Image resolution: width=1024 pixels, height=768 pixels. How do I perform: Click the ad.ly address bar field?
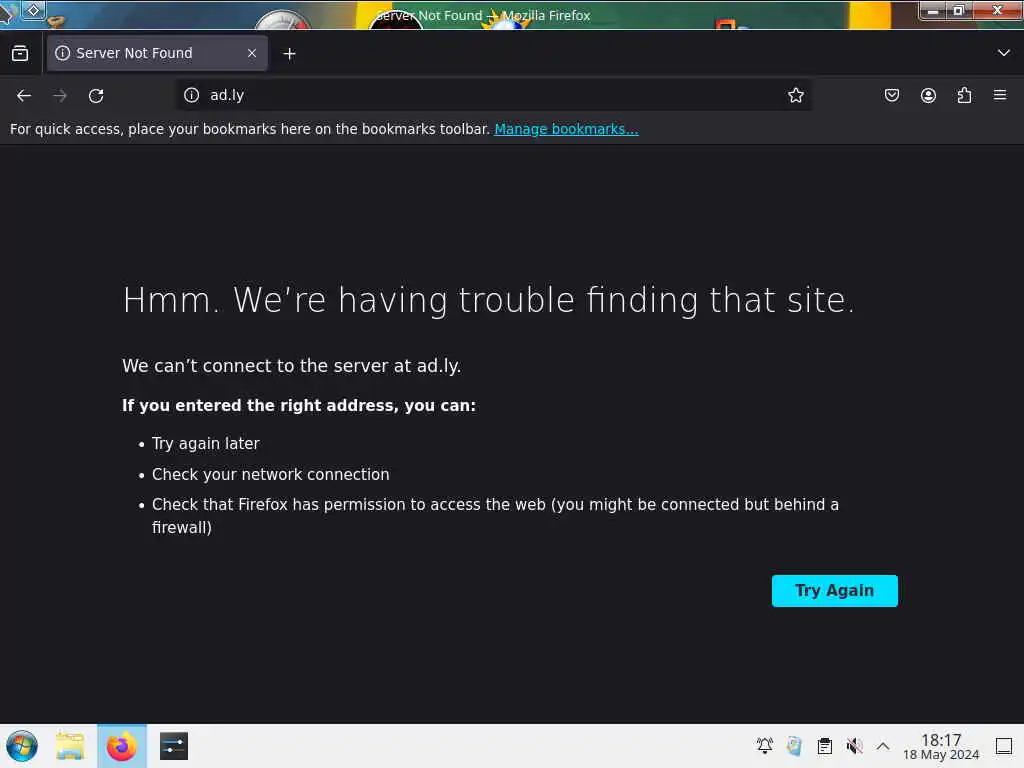pyautogui.click(x=493, y=95)
